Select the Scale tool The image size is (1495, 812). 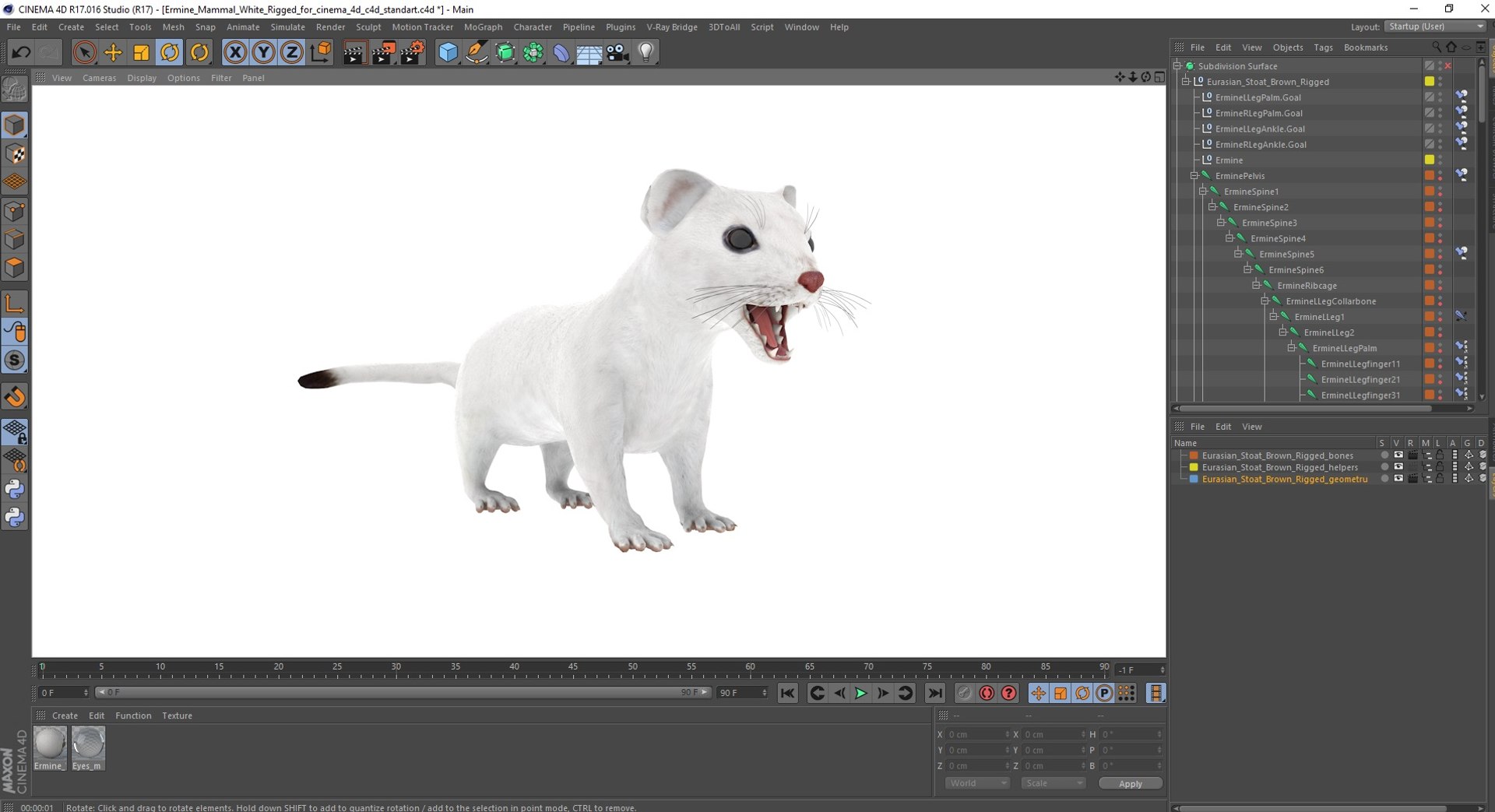pyautogui.click(x=141, y=52)
